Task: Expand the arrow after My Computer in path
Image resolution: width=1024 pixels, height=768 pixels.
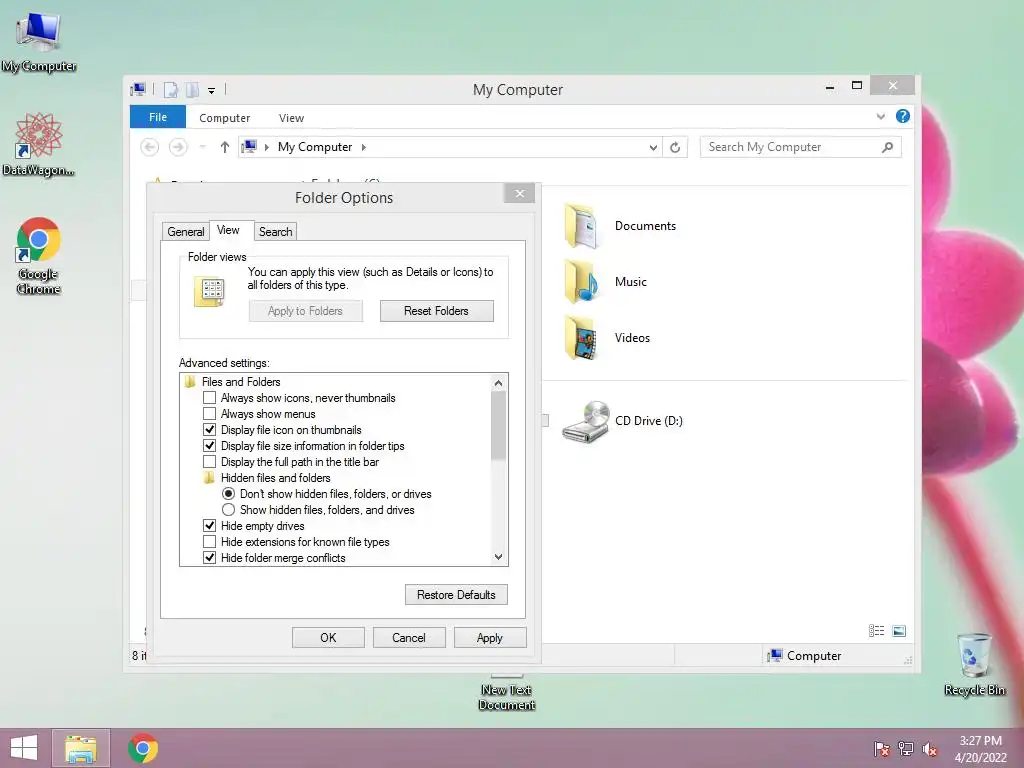Action: 364,148
